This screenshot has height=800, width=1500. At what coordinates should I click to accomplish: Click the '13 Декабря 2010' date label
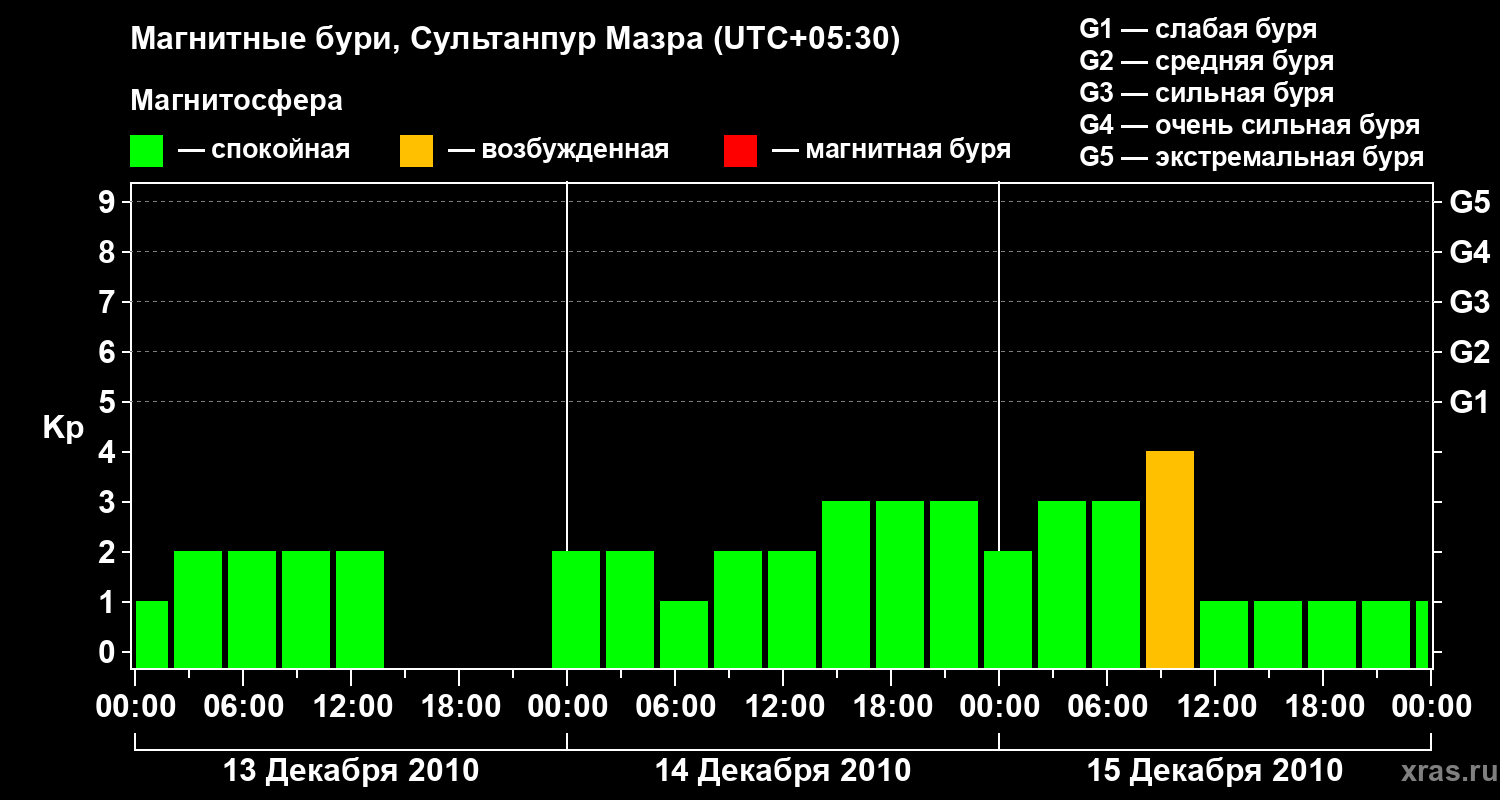351,771
